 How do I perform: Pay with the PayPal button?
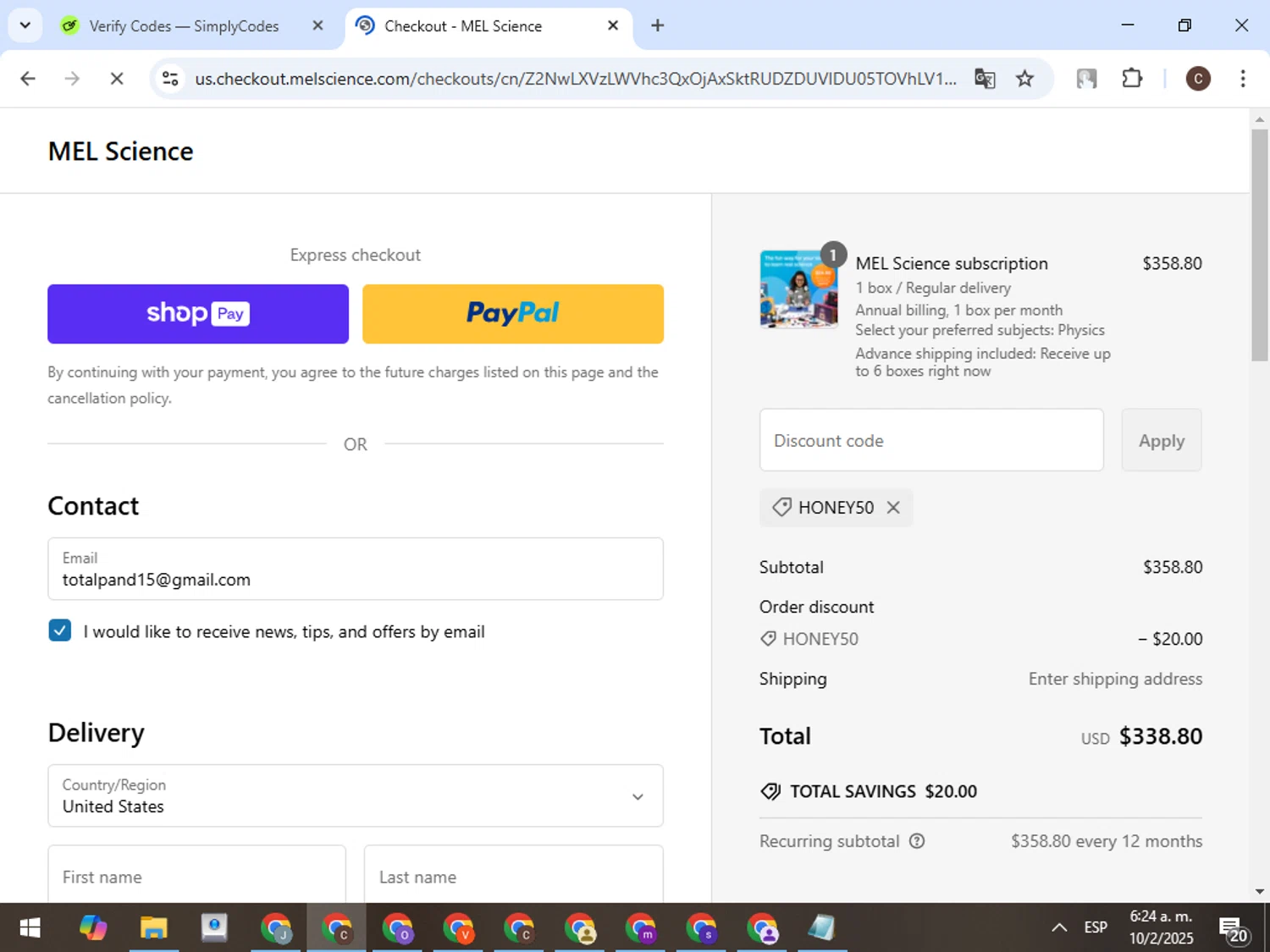(x=513, y=314)
